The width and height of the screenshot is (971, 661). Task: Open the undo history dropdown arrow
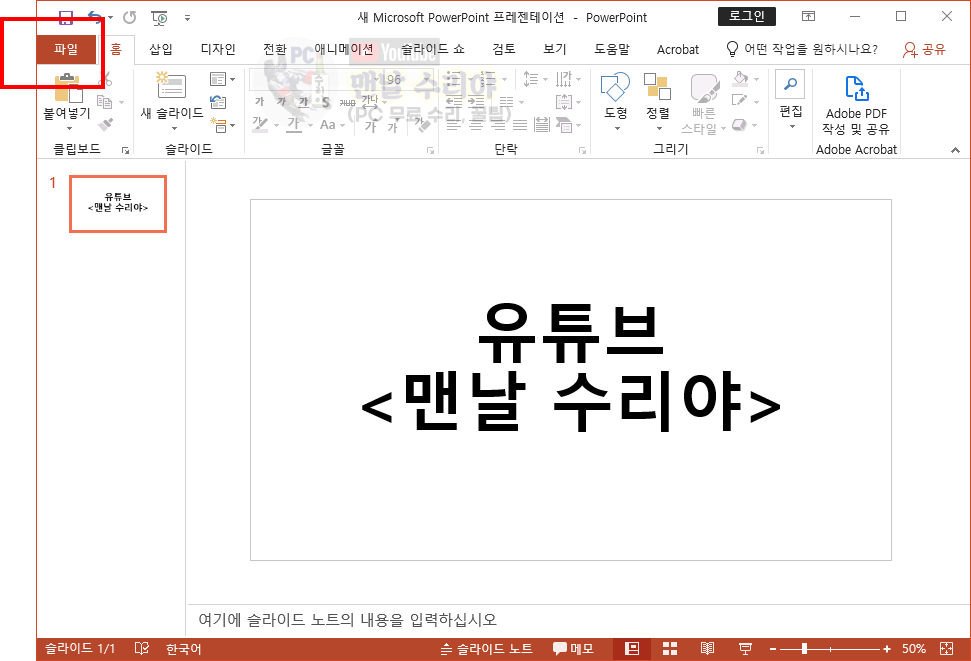110,18
